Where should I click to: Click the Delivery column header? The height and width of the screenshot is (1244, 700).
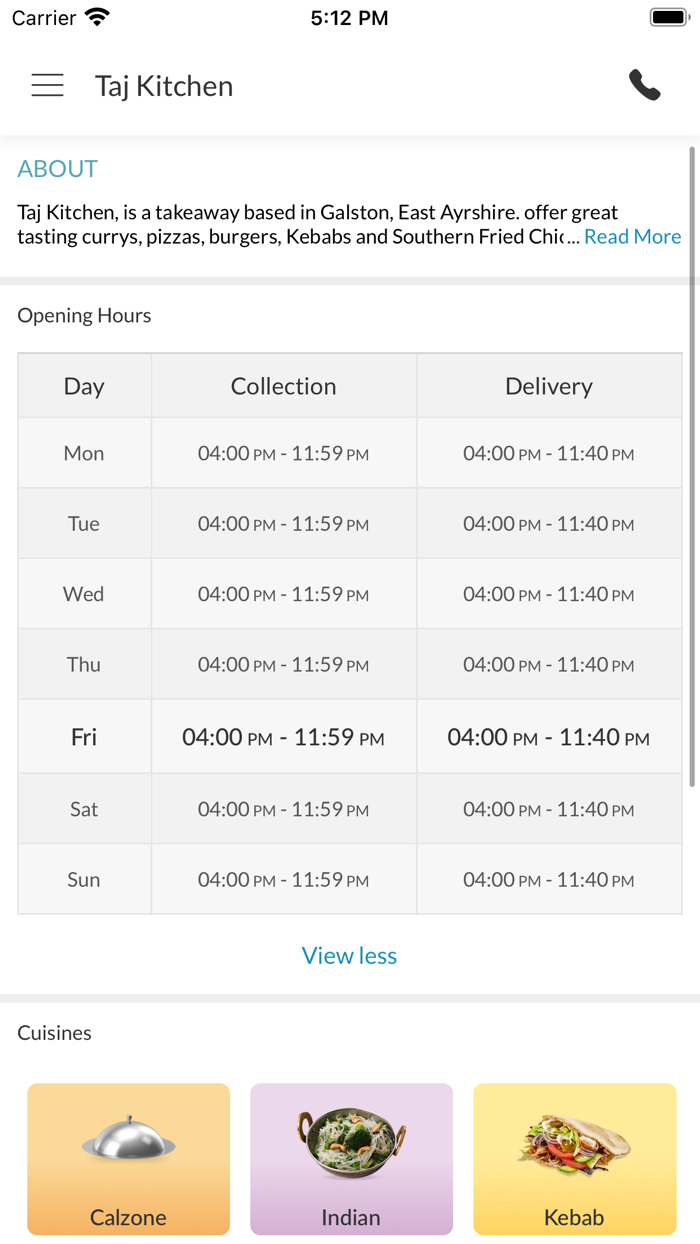(x=548, y=386)
